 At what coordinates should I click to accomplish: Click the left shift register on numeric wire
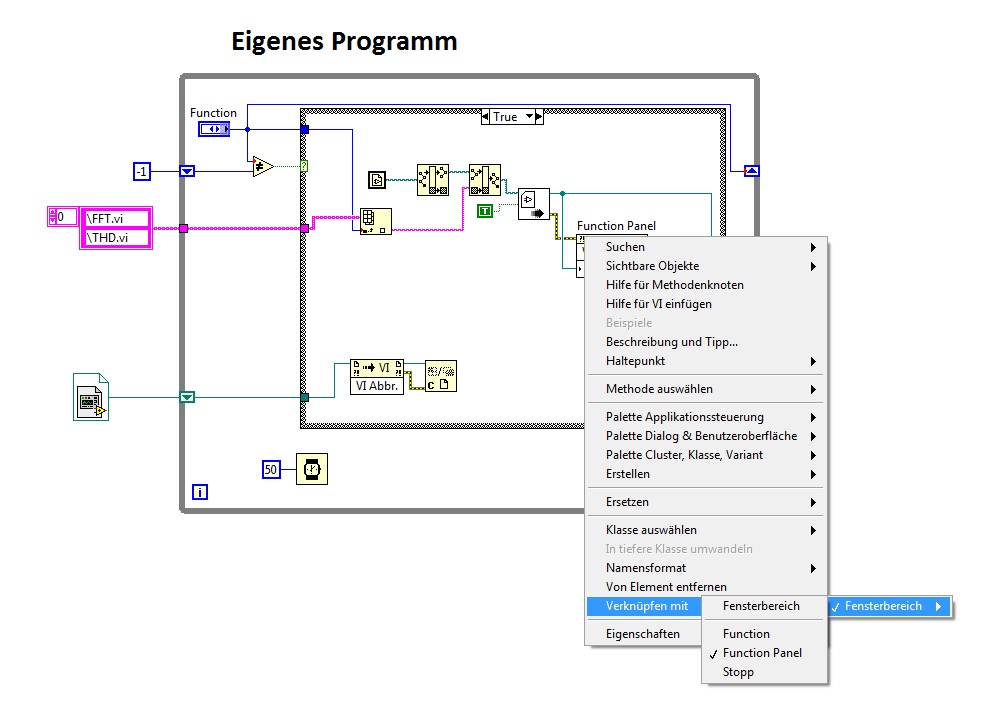(x=187, y=171)
